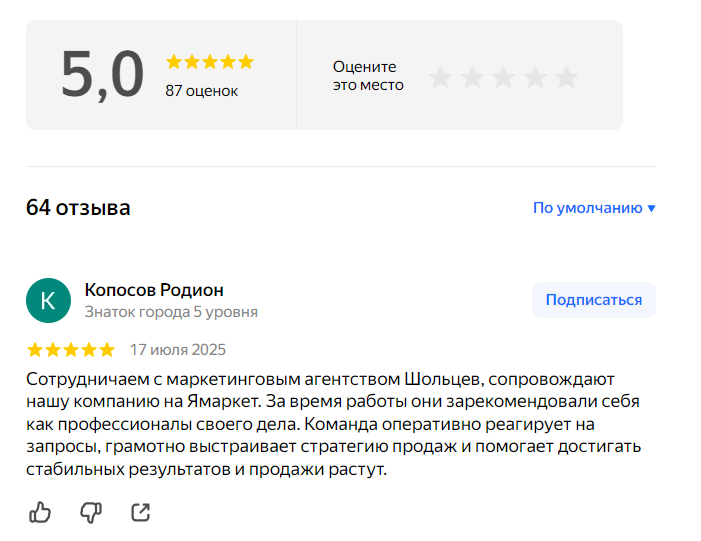
Task: Click the '64 отзыва' reviews heading
Action: coord(78,208)
